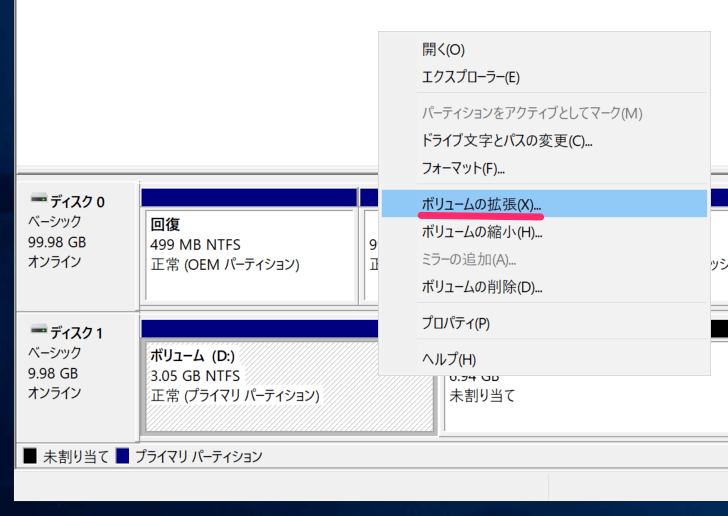
Task: Click パーティションをアクティブとしてマーク(M) menu entry
Action: point(531,113)
